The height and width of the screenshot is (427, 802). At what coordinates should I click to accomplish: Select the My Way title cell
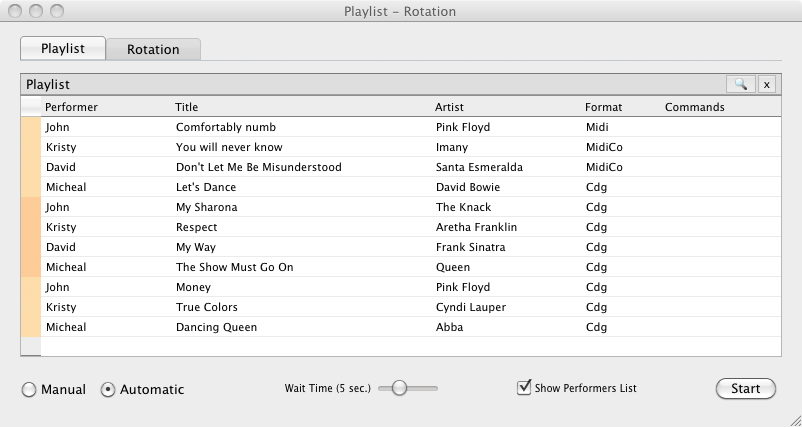[195, 247]
